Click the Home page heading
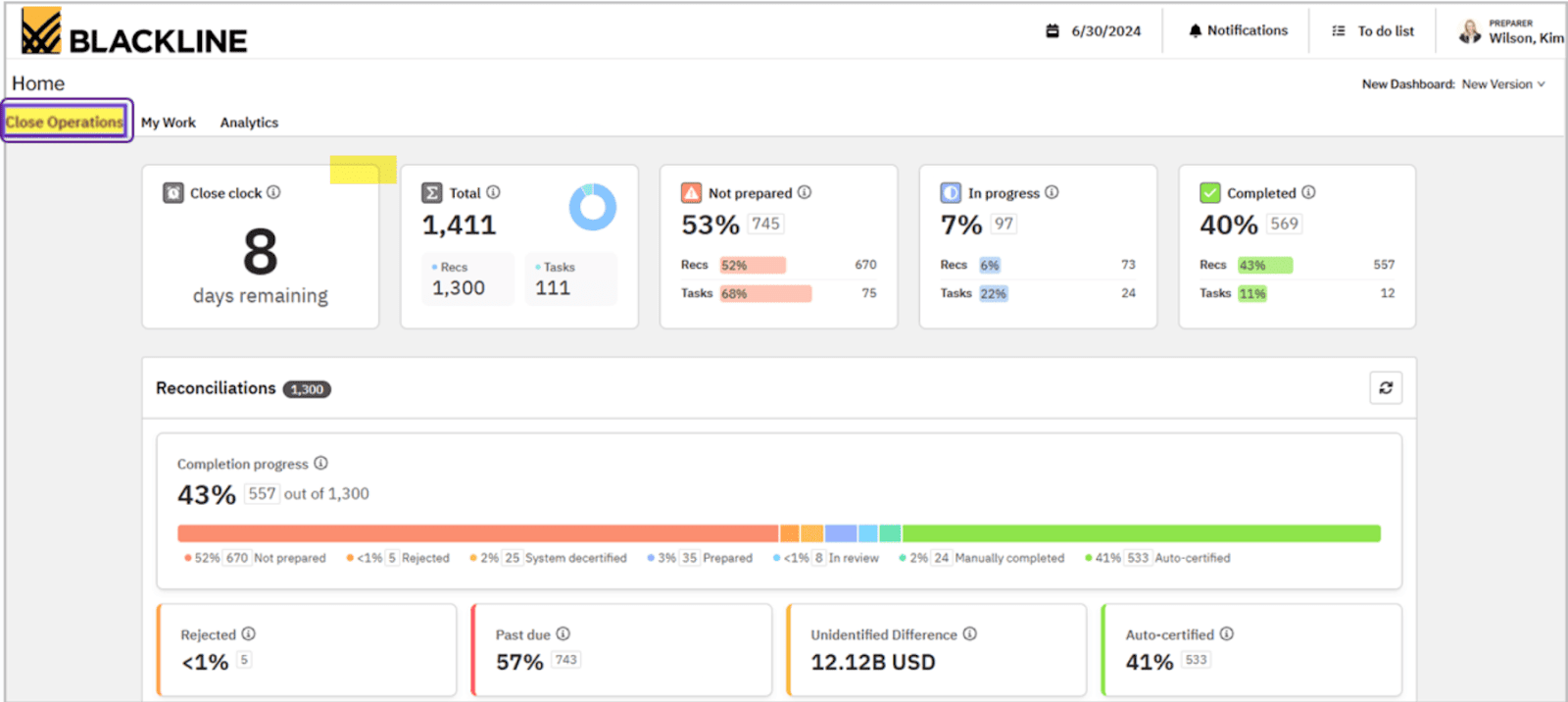This screenshot has width=1568, height=702. [x=38, y=83]
